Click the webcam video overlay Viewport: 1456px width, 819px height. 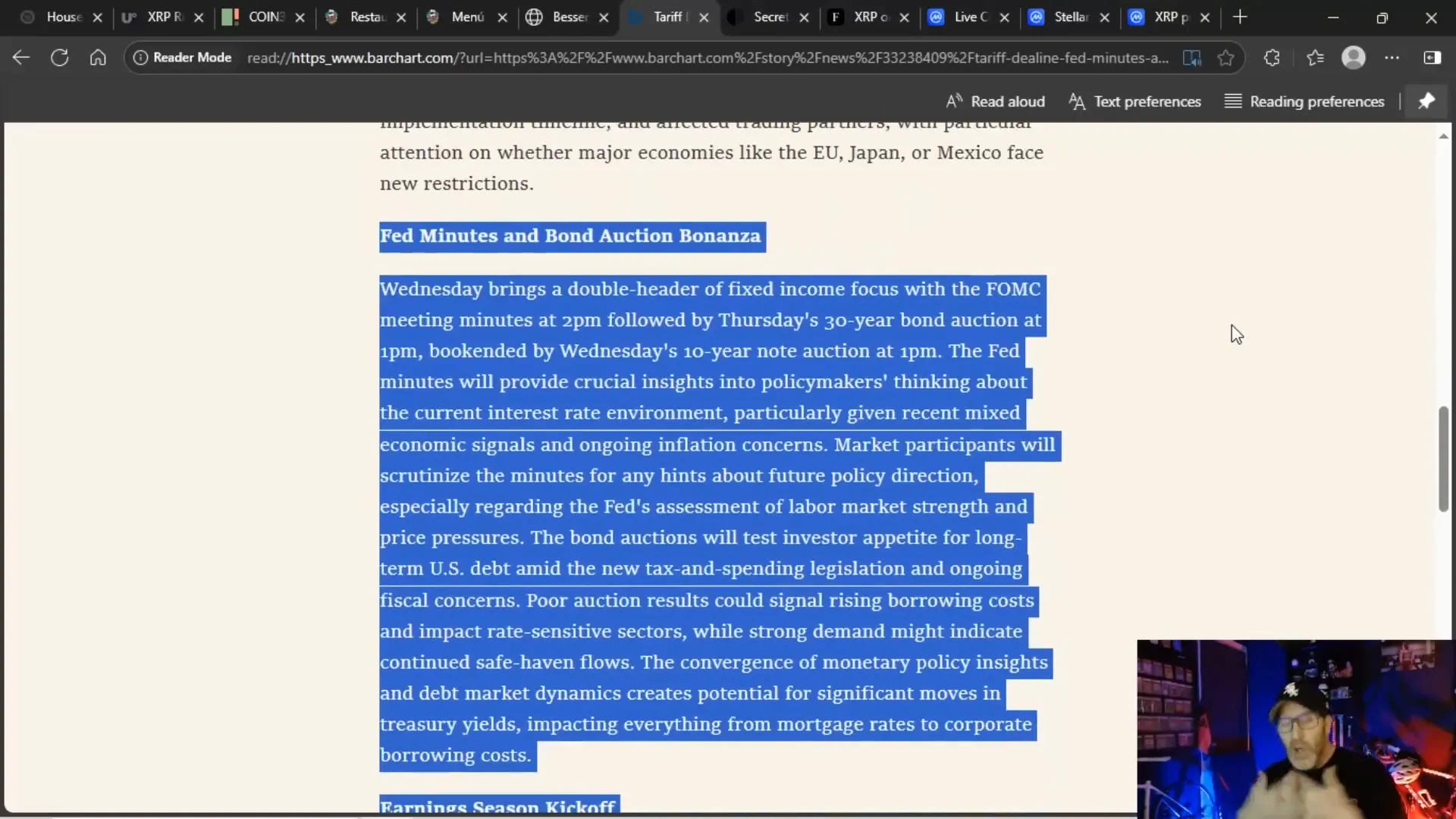pos(1296,729)
